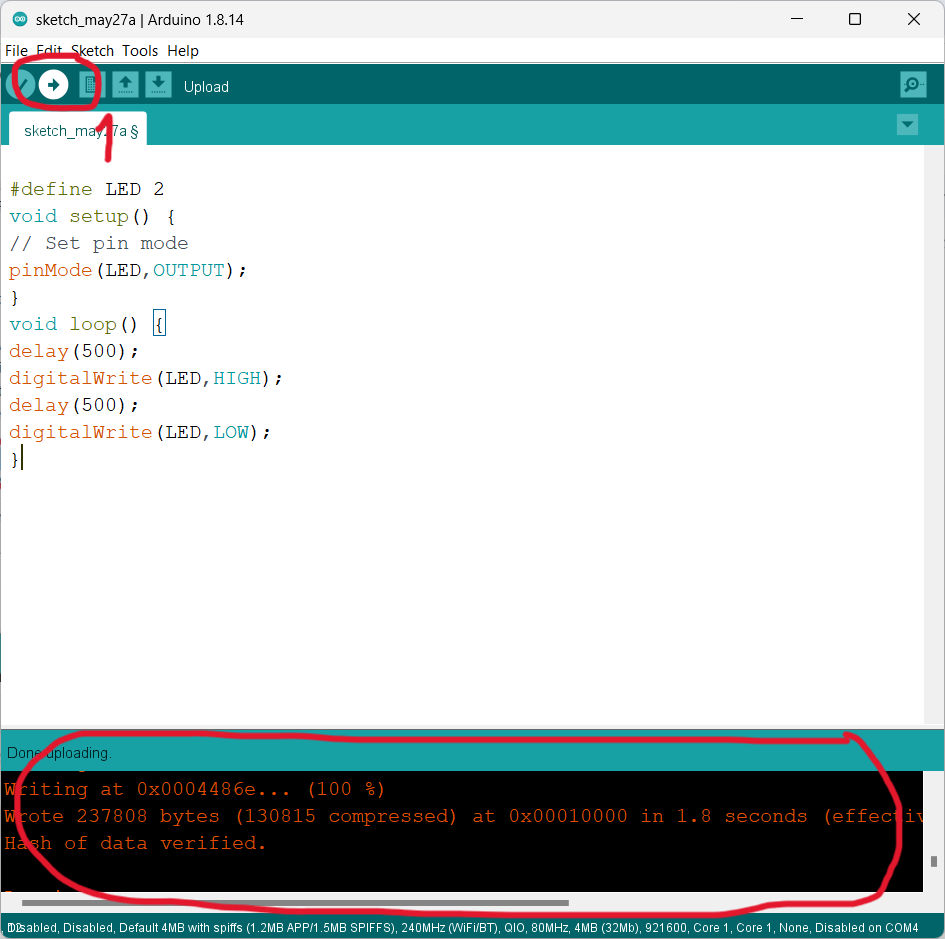Click the 'Wrote 237808 bytes' console line
The width and height of the screenshot is (945, 939).
pos(463,816)
